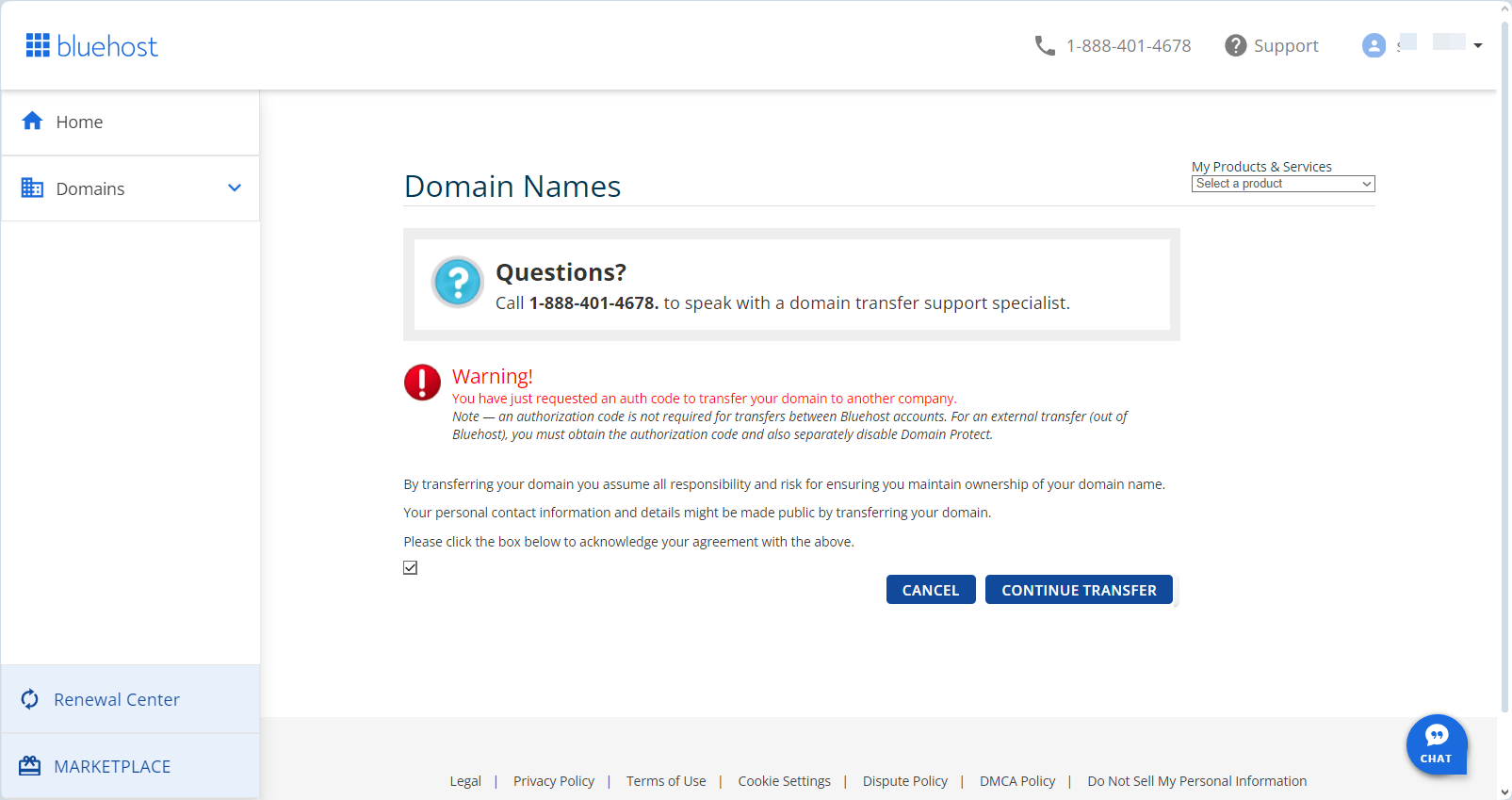The width and height of the screenshot is (1512, 800).
Task: Click the My Products & Services label
Action: point(1261,167)
